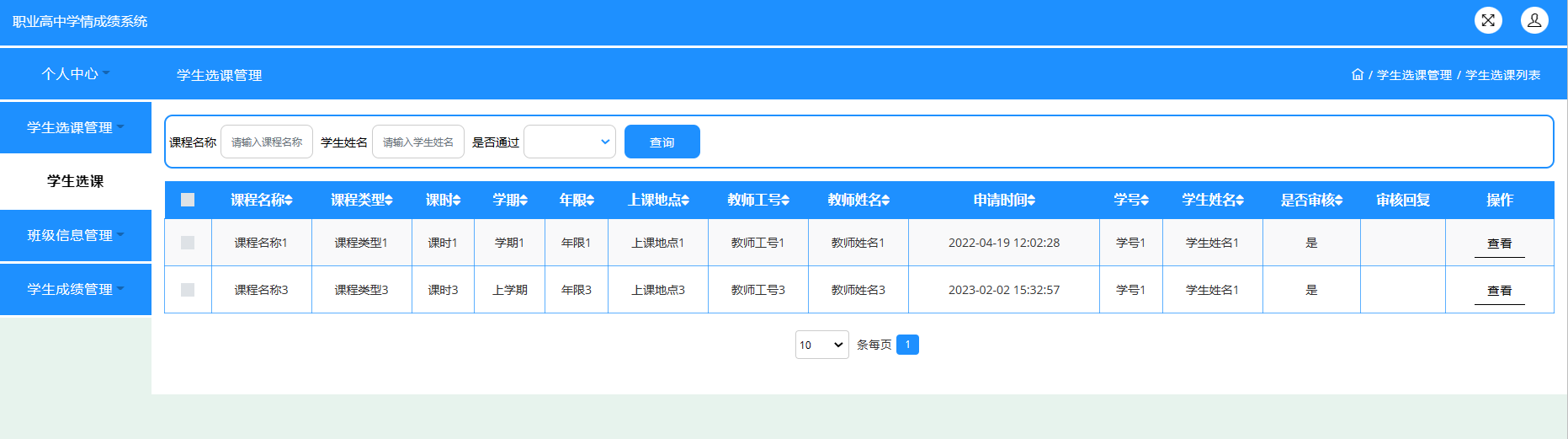This screenshot has height=439, width=1568.
Task: Expand the 个人中心 menu
Action: coord(76,74)
